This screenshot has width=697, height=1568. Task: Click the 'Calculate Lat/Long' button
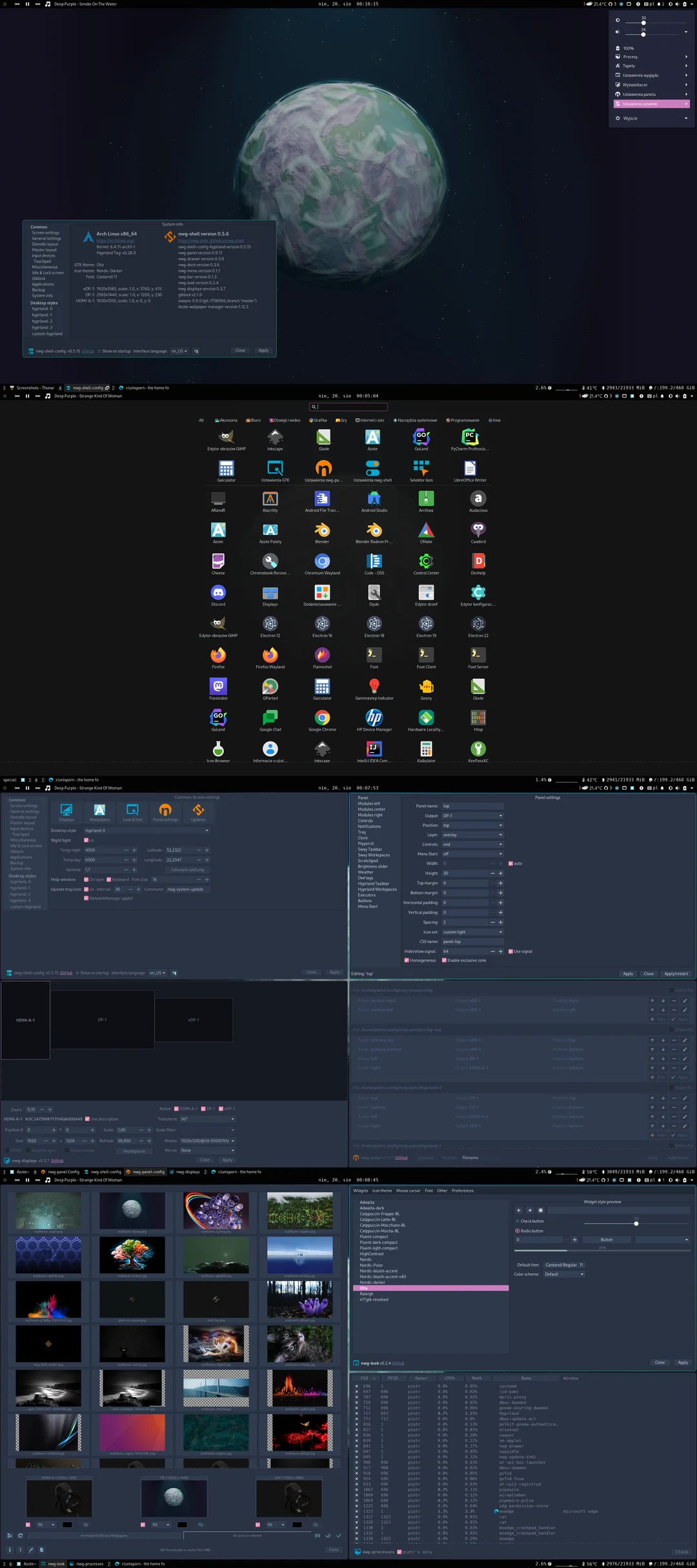(188, 870)
